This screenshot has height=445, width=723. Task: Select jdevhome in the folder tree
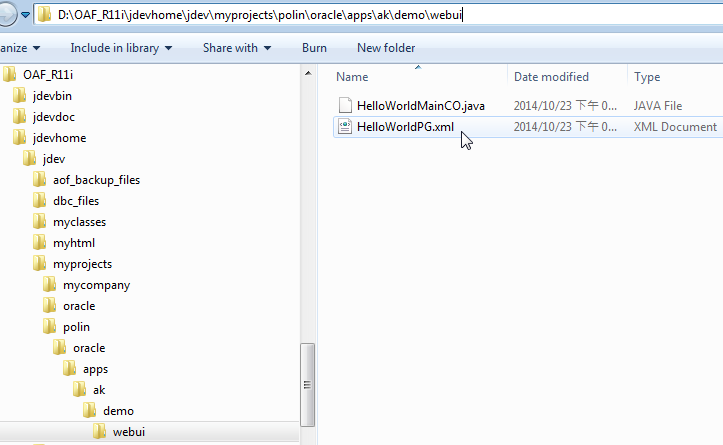[x=59, y=138]
